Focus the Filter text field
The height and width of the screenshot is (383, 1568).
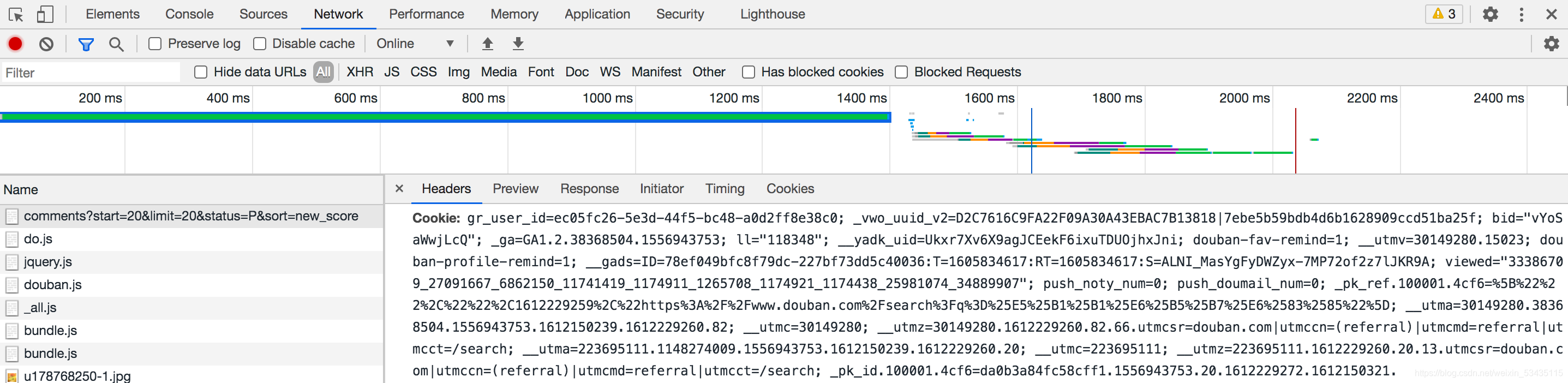click(x=91, y=73)
